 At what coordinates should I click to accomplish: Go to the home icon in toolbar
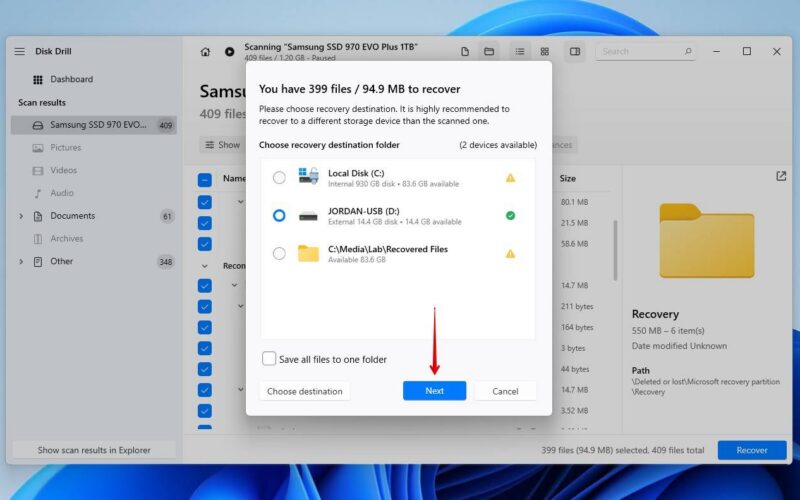205,52
